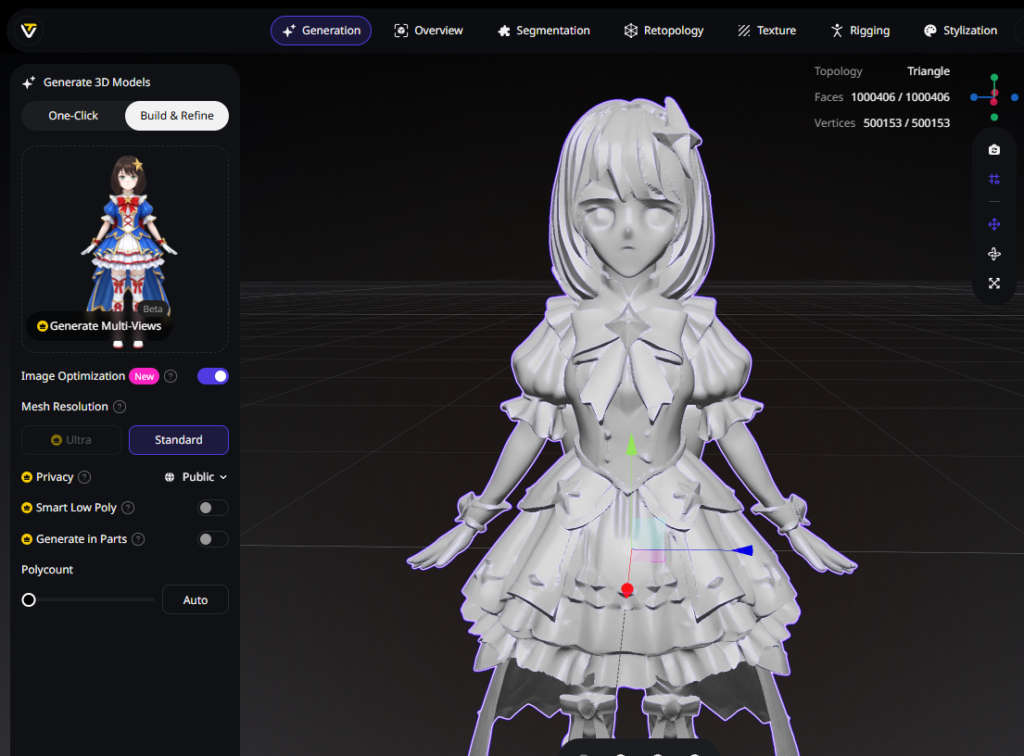
Task: Switch to the Rigging tab
Action: click(859, 31)
